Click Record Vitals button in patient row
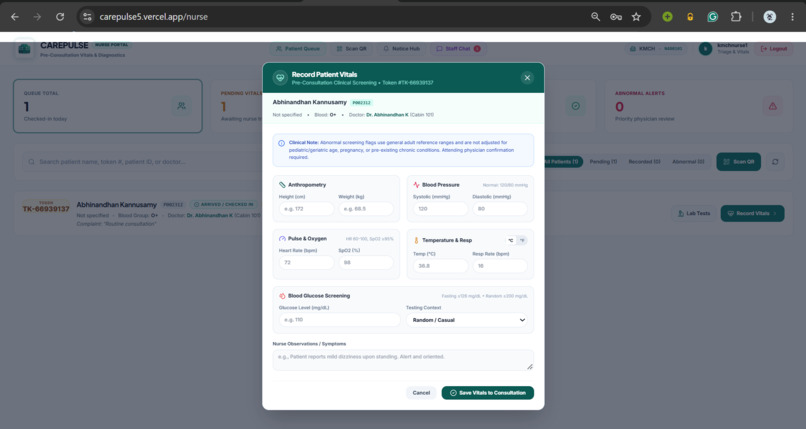806x429 pixels. [x=753, y=213]
